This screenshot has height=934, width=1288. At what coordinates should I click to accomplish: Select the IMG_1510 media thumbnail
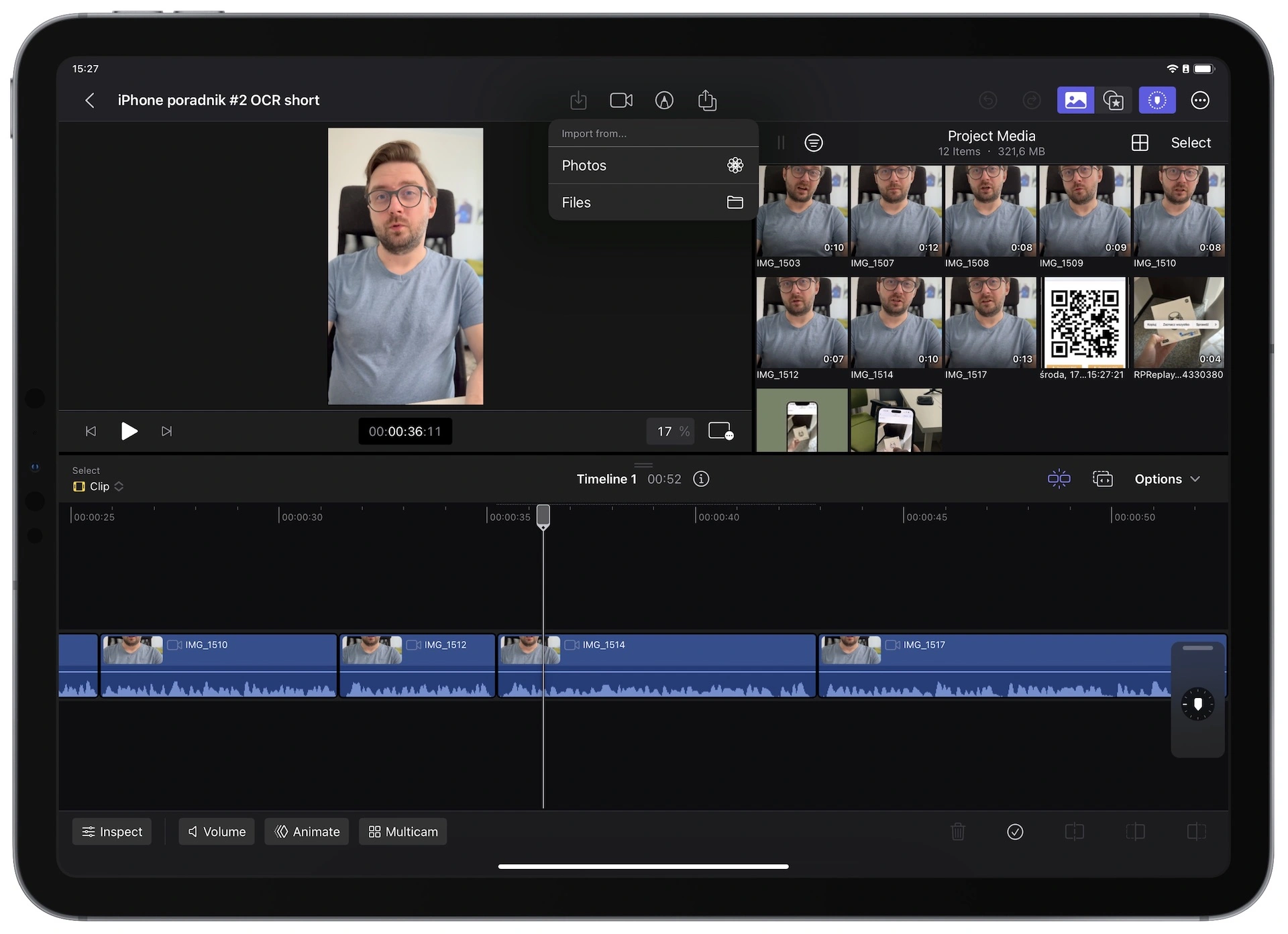[x=1179, y=211]
